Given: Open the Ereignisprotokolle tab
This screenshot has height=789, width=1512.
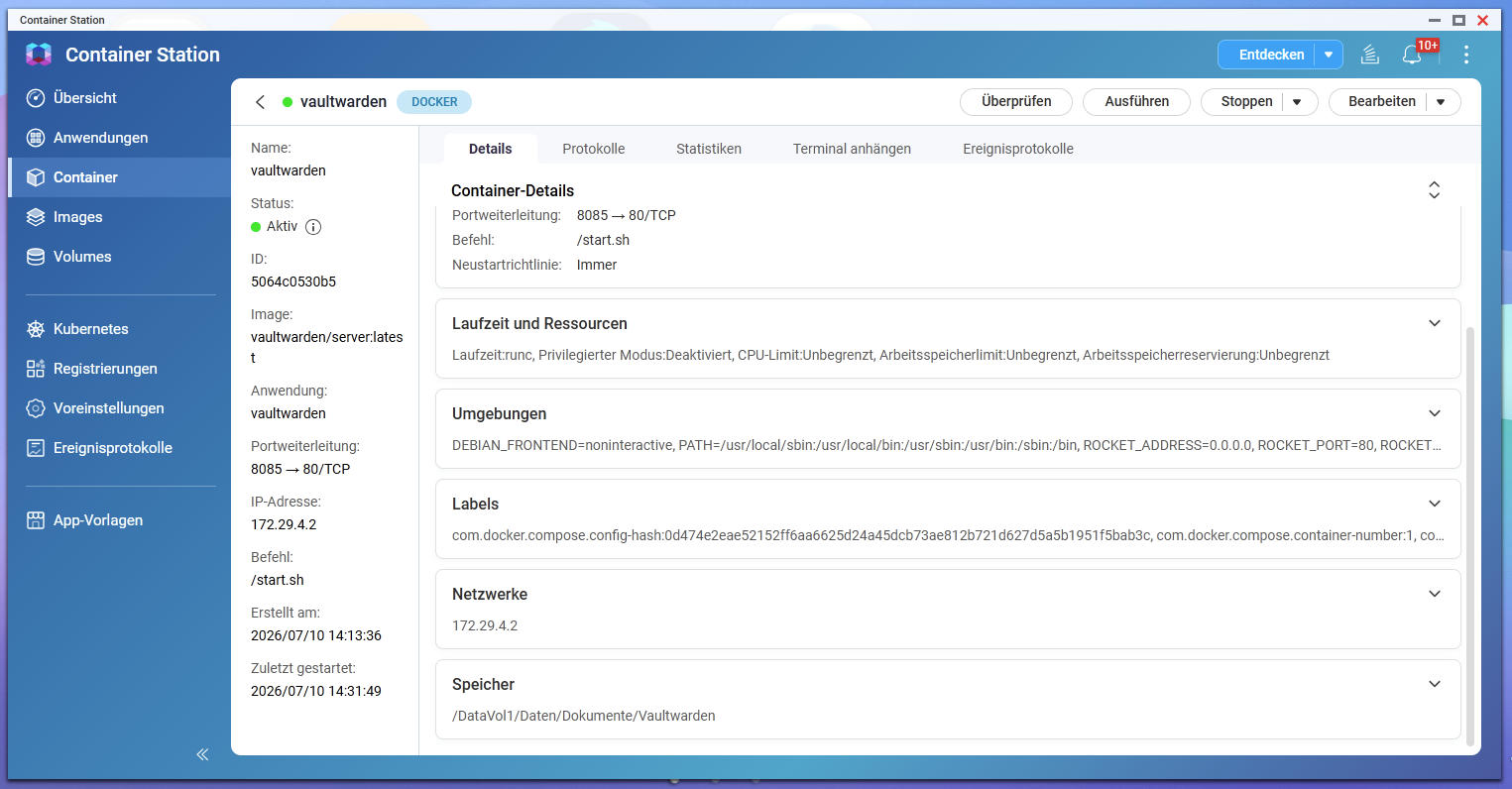Looking at the screenshot, I should point(1018,149).
